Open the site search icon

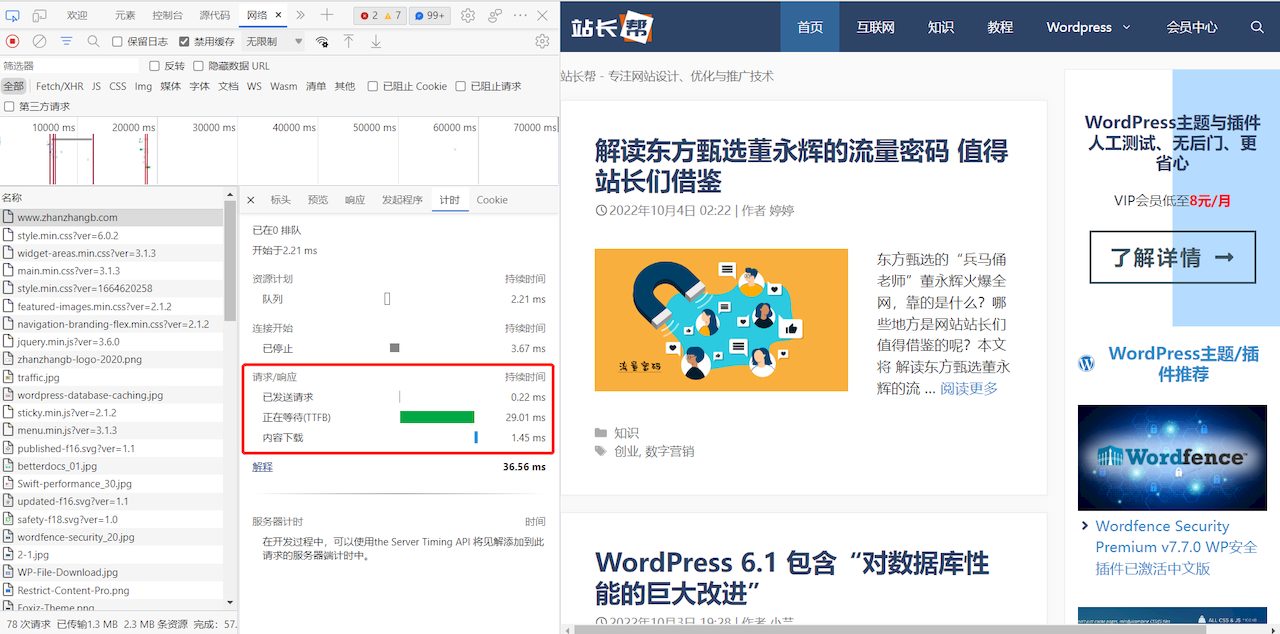[1256, 27]
